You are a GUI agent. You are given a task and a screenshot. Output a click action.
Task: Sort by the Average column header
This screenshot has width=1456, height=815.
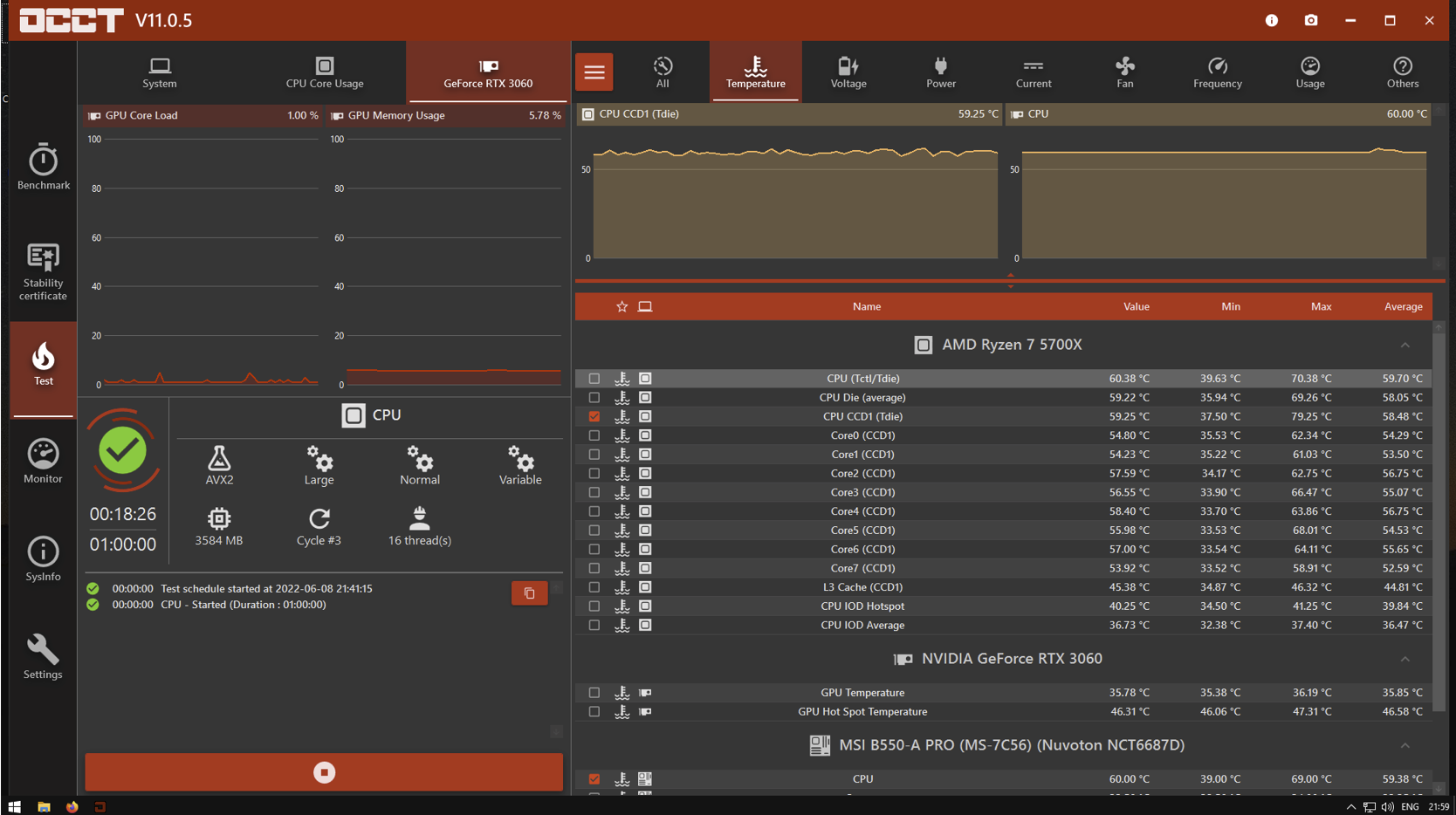(1403, 306)
